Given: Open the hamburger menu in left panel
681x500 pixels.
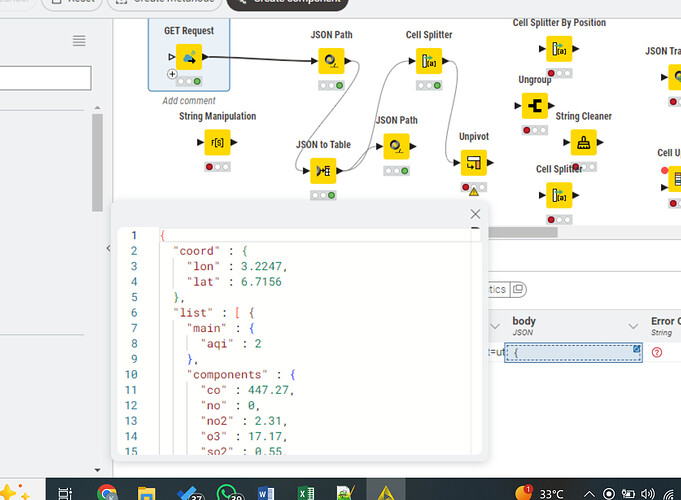Looking at the screenshot, I should (x=79, y=41).
